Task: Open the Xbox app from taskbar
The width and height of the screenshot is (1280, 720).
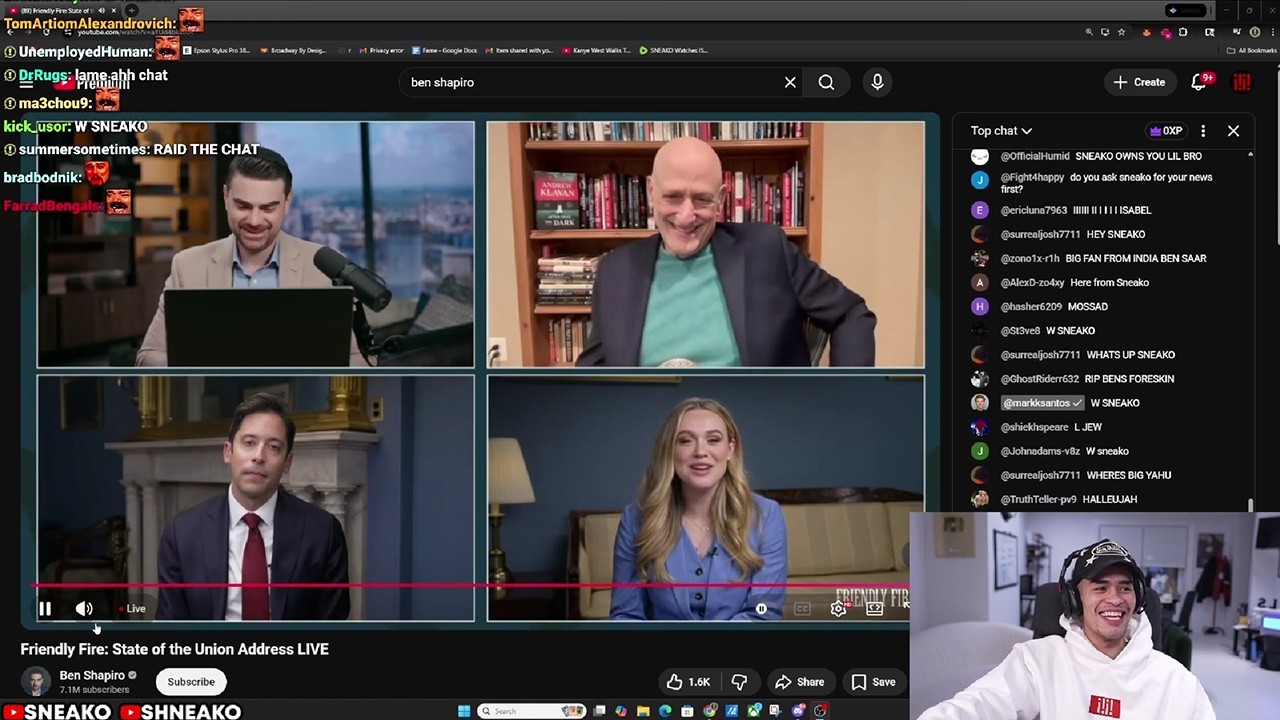Action: (x=754, y=711)
